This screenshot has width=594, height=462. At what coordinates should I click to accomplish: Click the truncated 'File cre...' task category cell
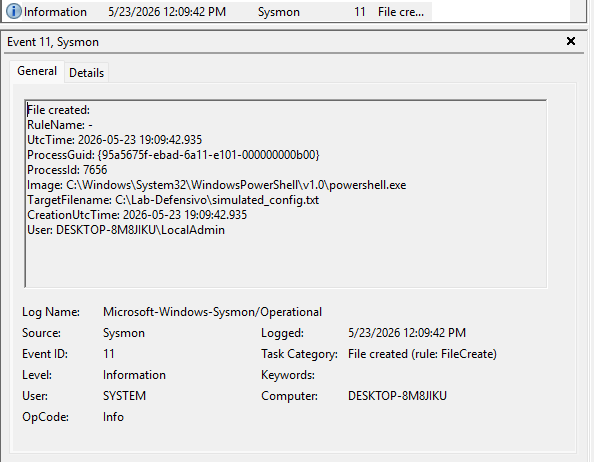coord(401,12)
